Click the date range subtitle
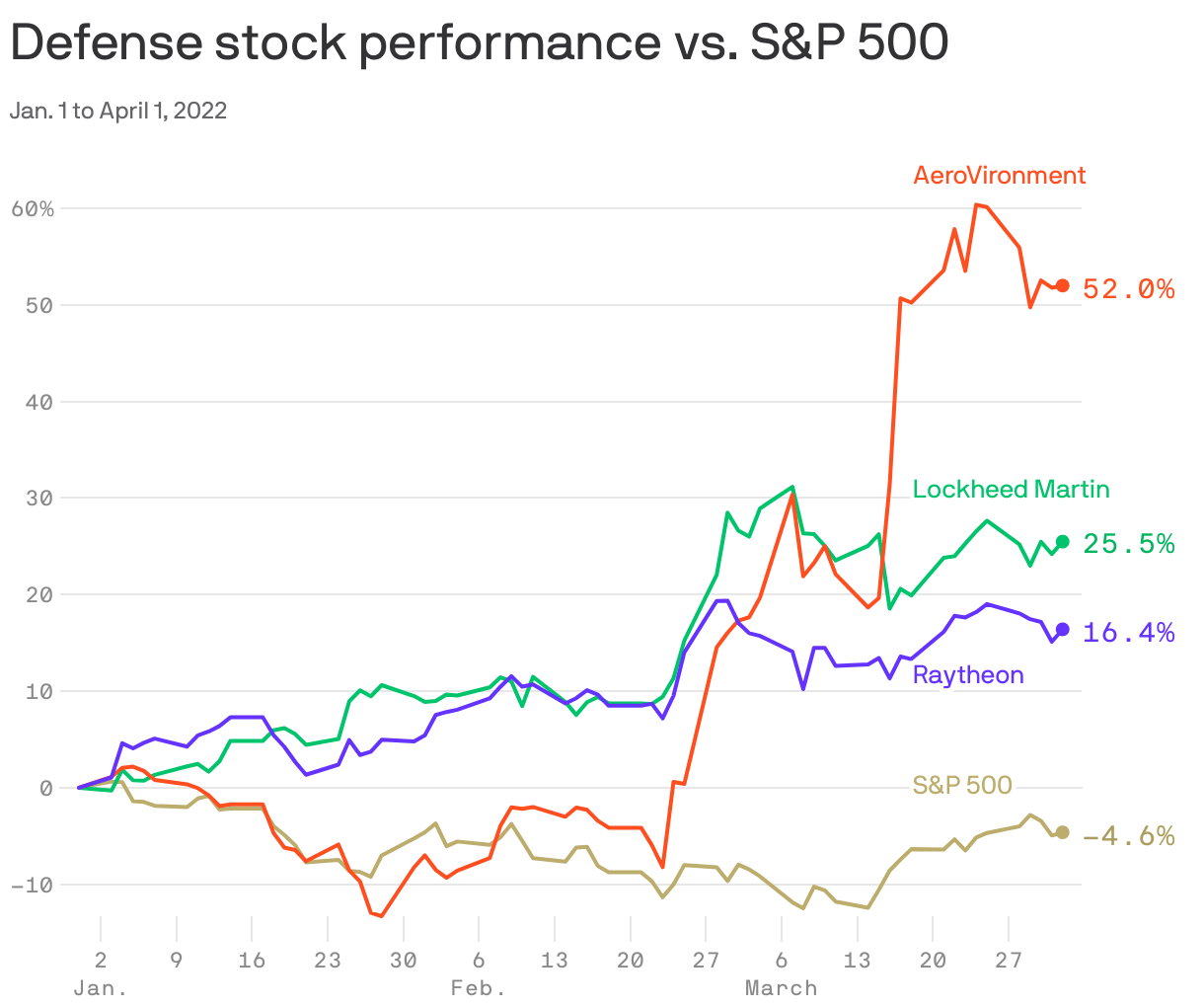 coord(118,111)
